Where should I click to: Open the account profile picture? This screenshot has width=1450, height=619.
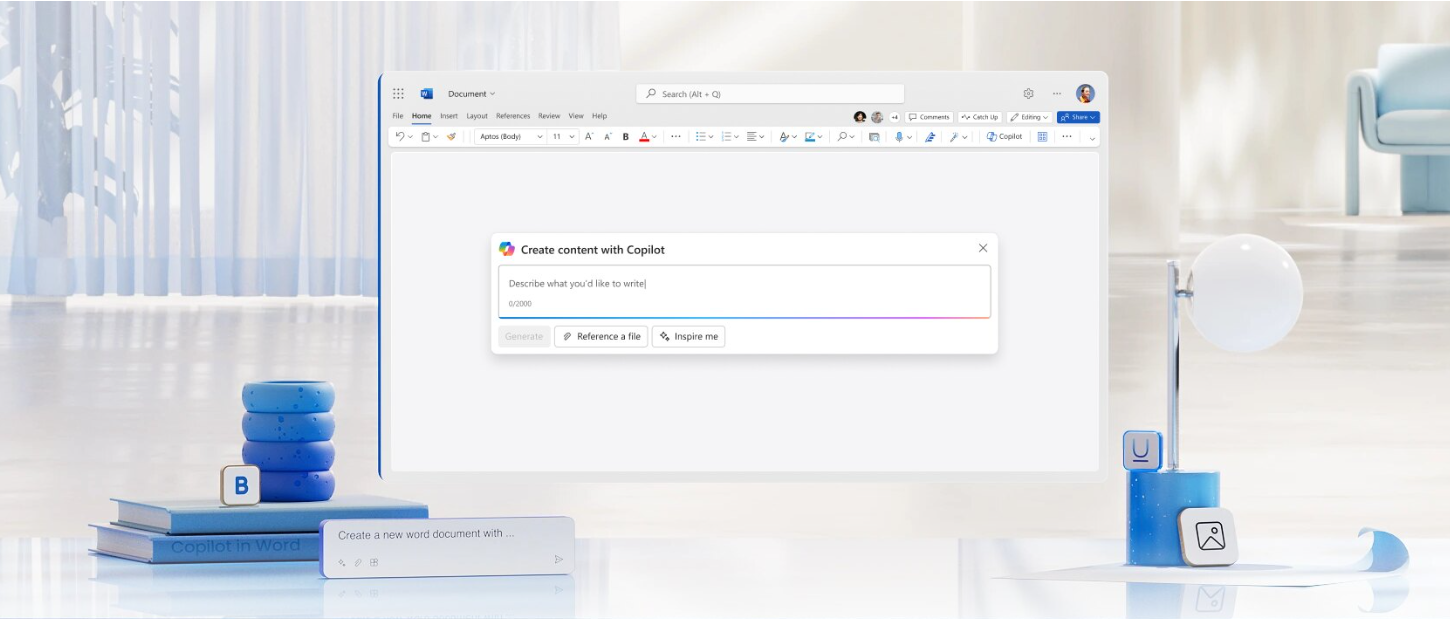coord(1085,94)
